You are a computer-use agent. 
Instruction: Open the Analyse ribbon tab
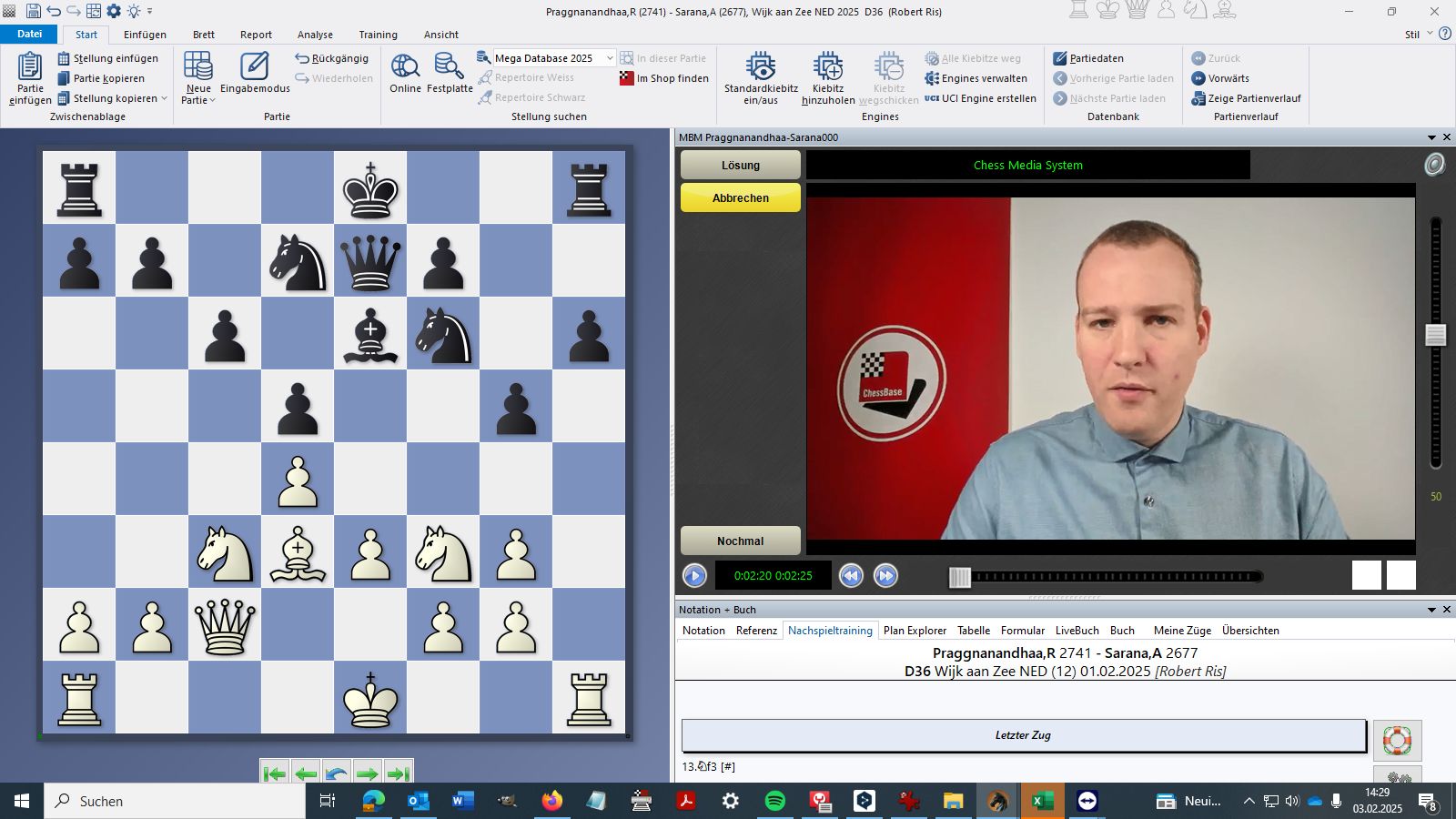tap(315, 35)
